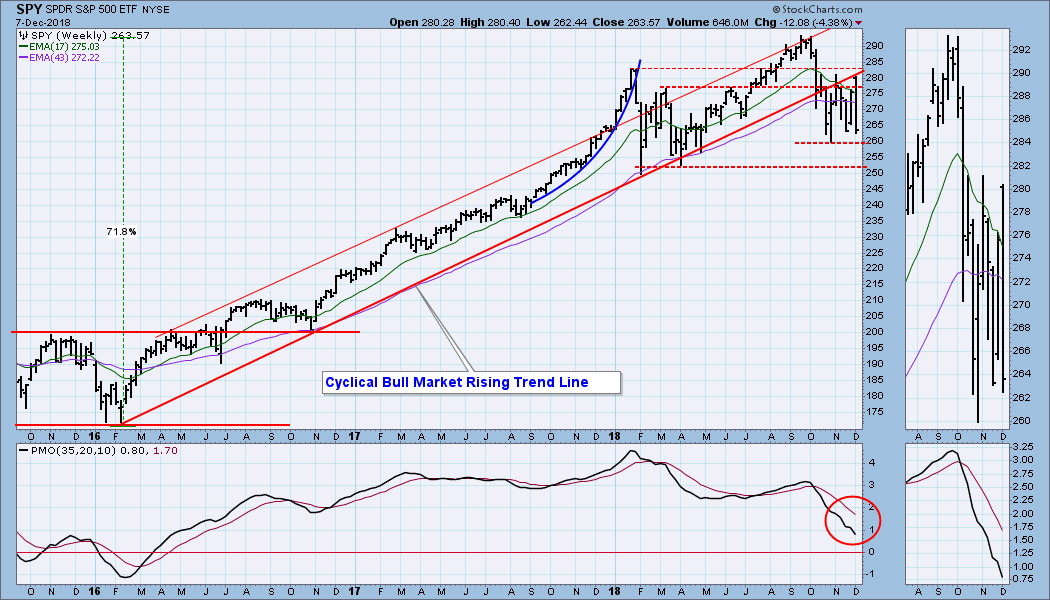1050x600 pixels.
Task: Click the 0.75 label on PMO zoom axis
Action: (x=1021, y=578)
